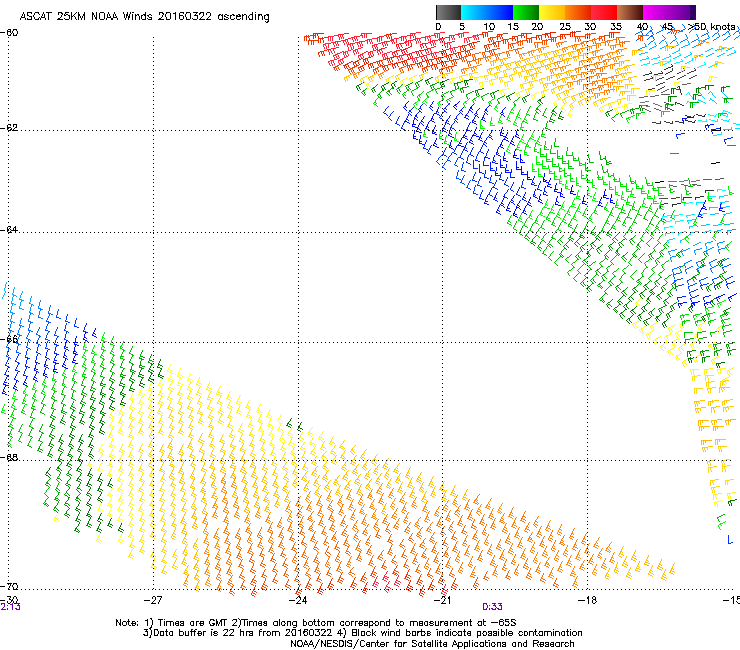
Task: Click the '10' label under the legend bar
Action: (x=489, y=27)
